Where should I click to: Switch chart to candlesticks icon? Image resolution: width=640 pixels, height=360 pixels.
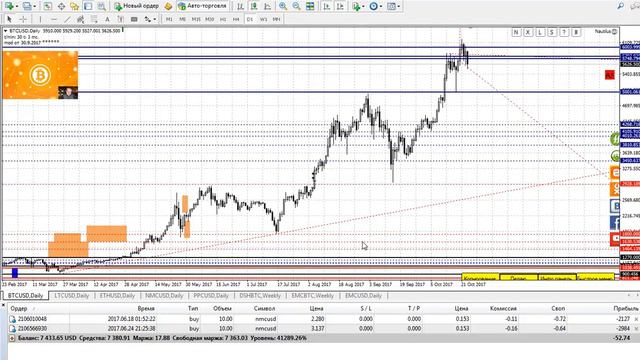coord(254,6)
